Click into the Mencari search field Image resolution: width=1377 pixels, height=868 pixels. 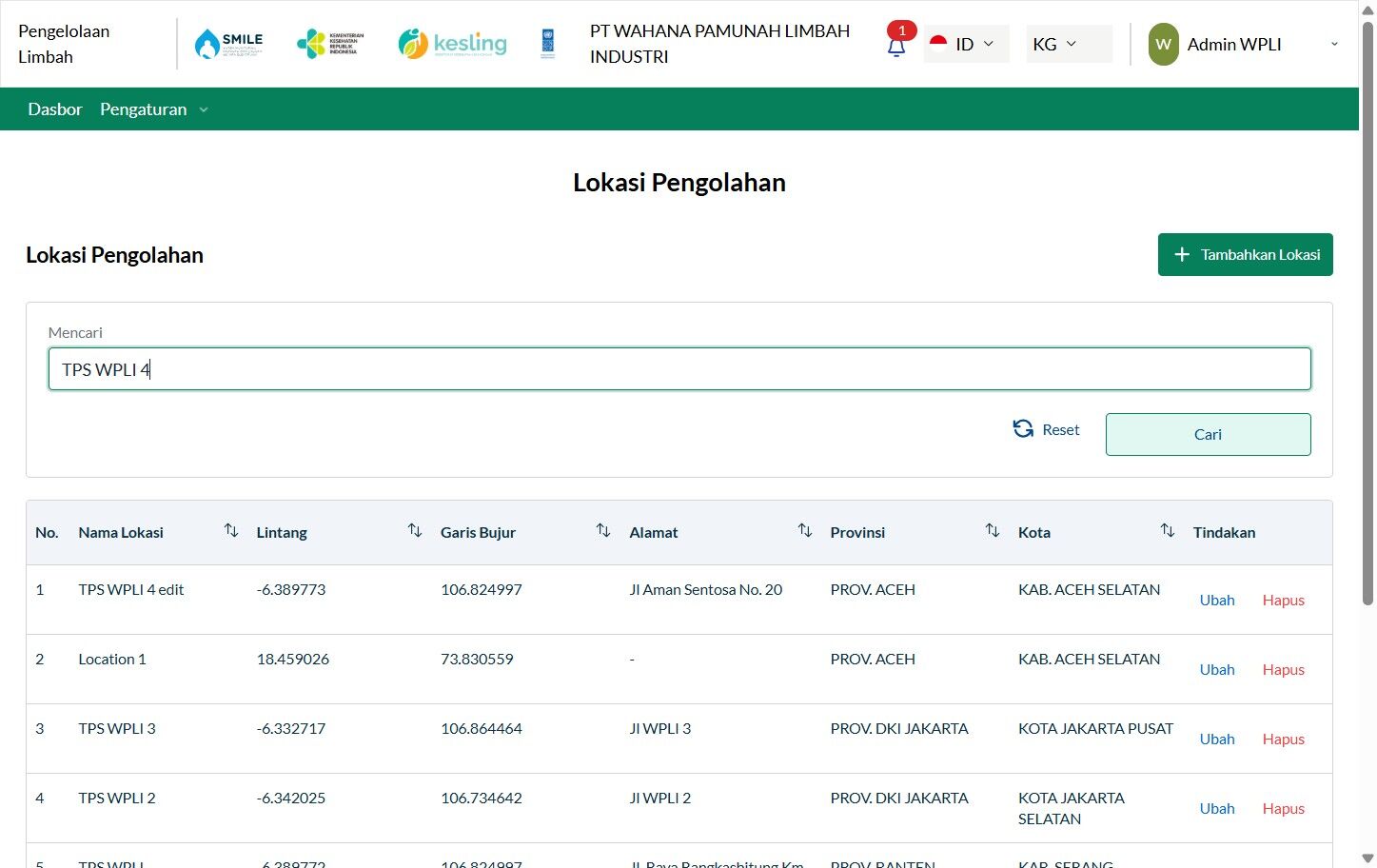pyautogui.click(x=679, y=369)
